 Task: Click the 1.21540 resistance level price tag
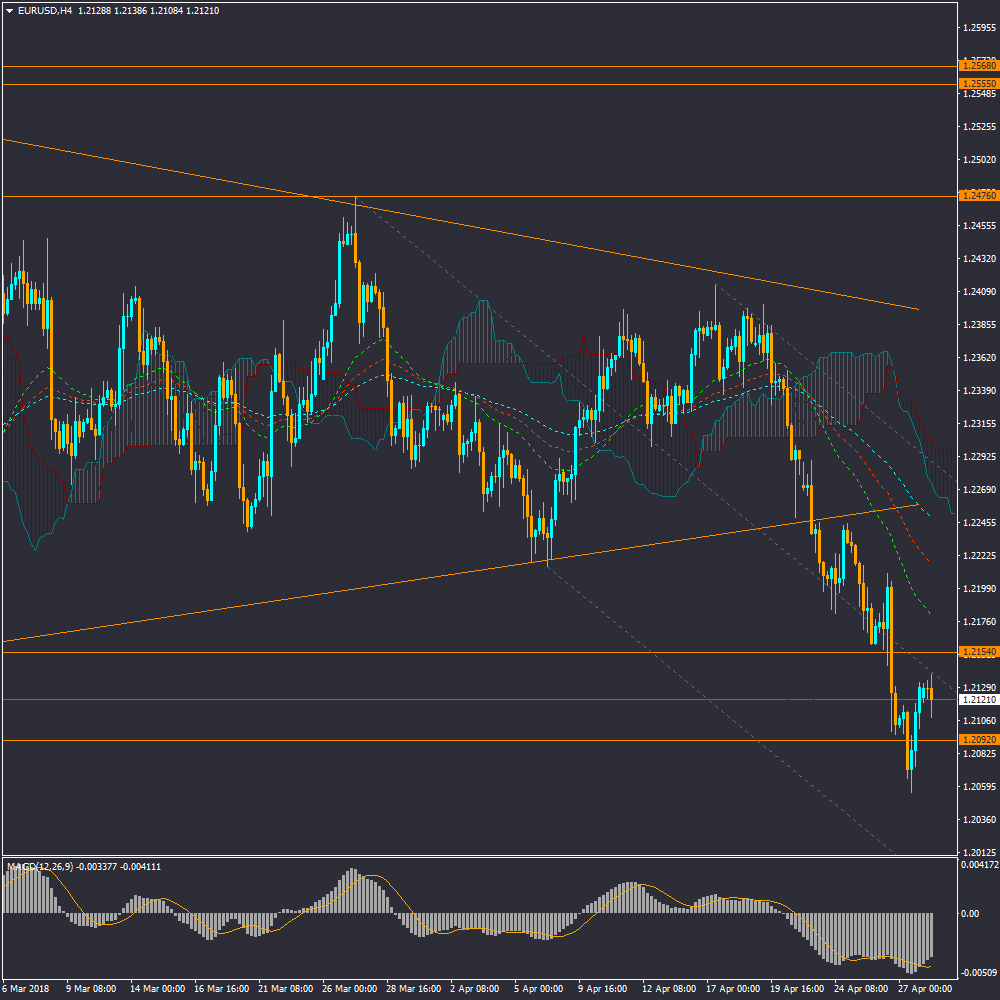[975, 652]
